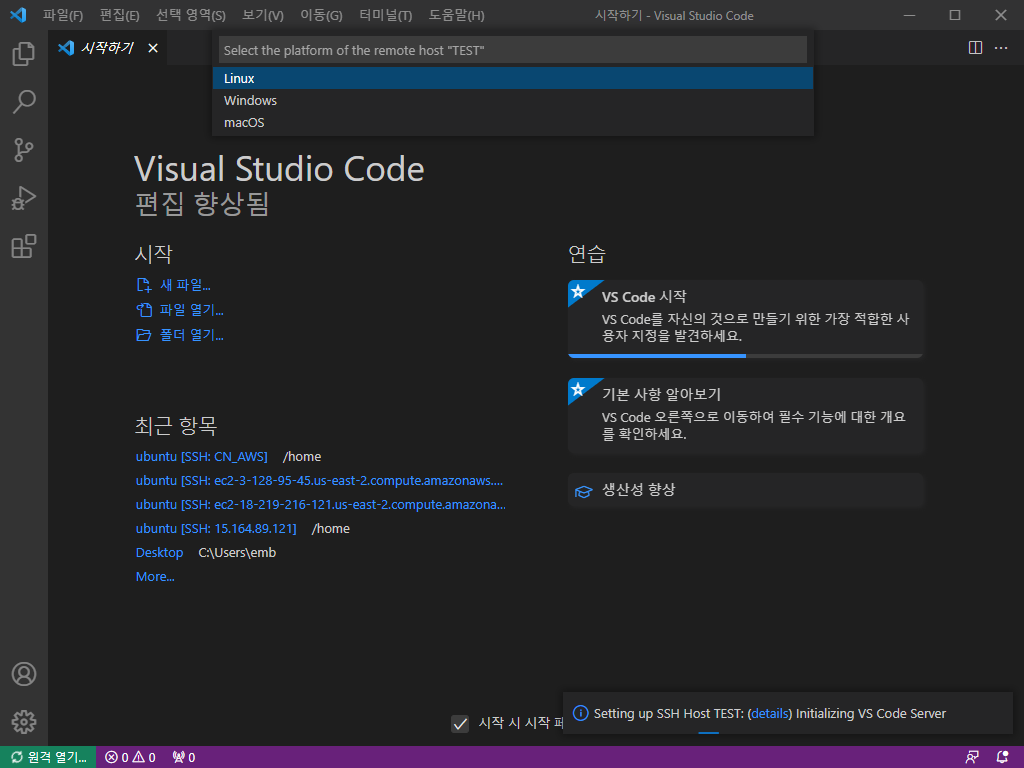Switch to the 시작하기 tab
This screenshot has width=1024, height=768.
tap(108, 48)
